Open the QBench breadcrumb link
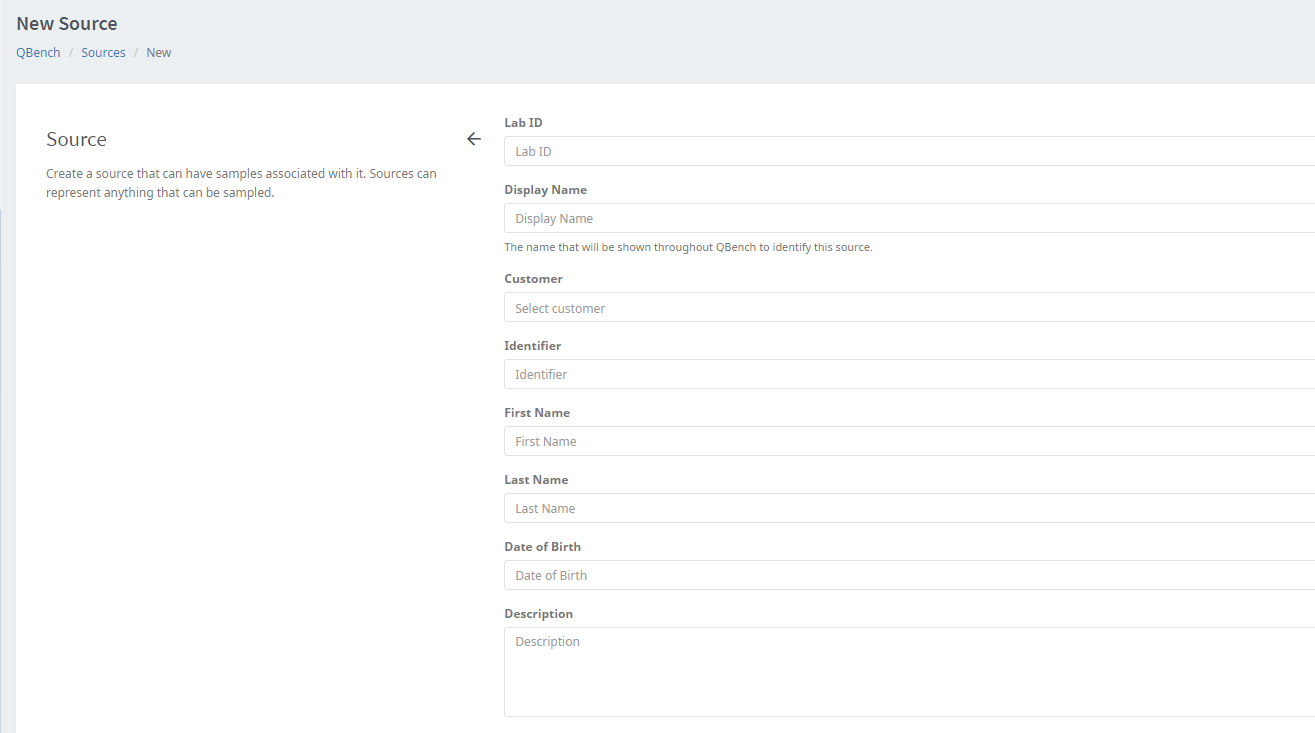1315x733 pixels. (x=38, y=52)
